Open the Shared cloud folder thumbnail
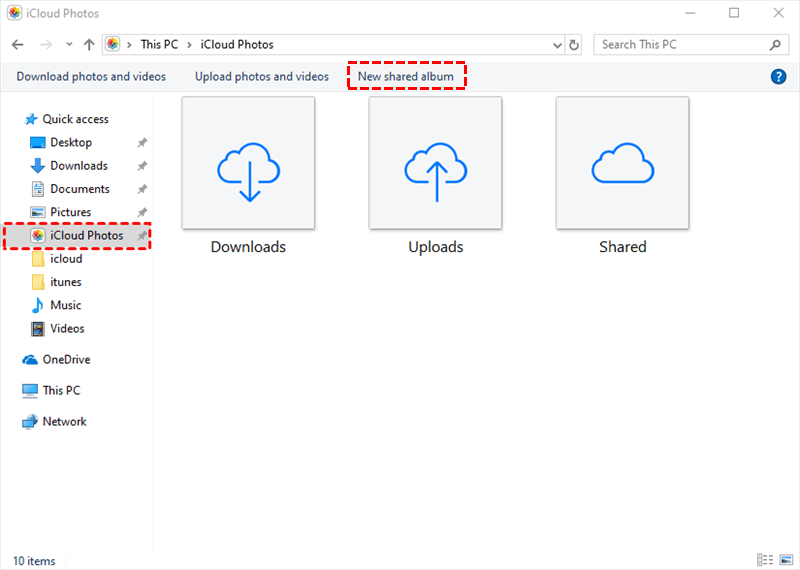Viewport: 800px width, 570px height. pyautogui.click(x=622, y=163)
